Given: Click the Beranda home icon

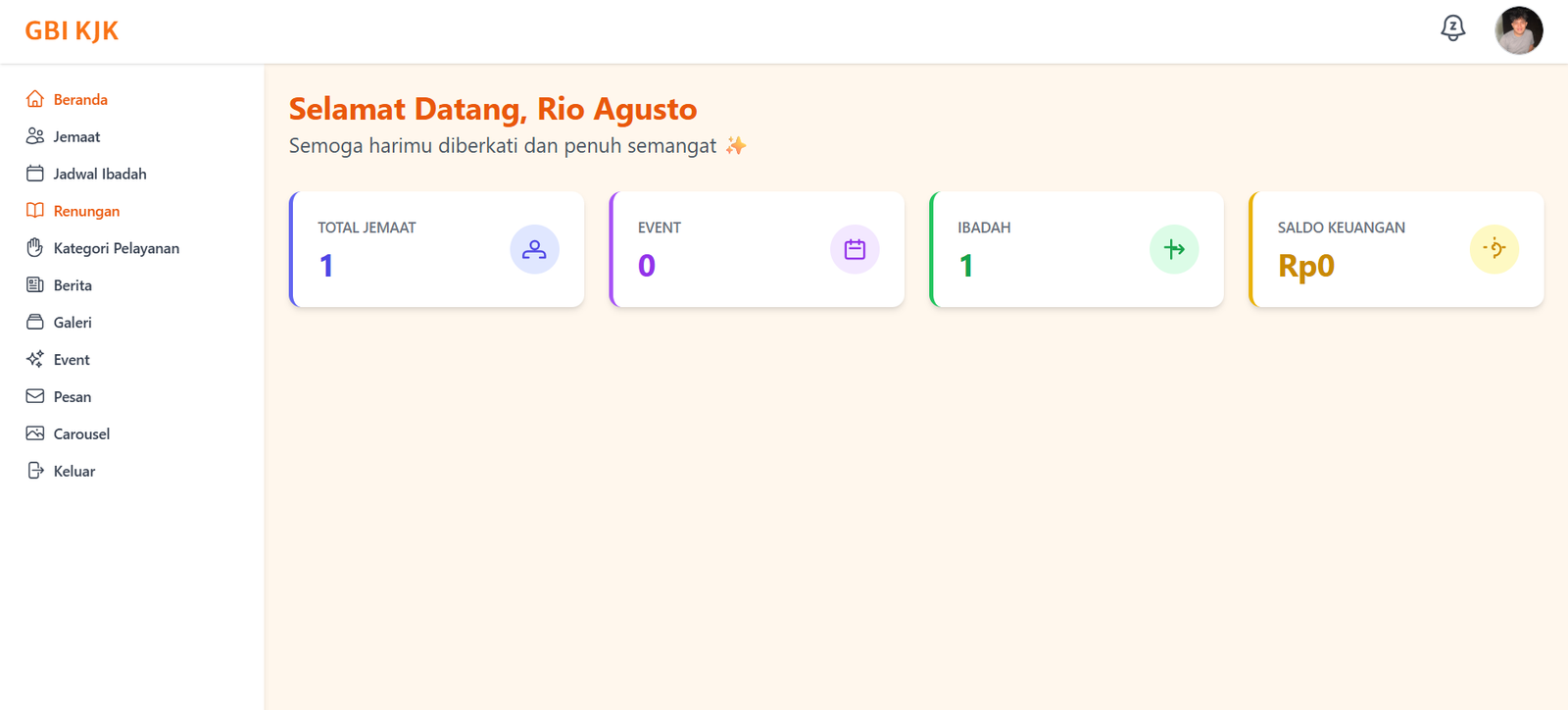Looking at the screenshot, I should pos(35,99).
